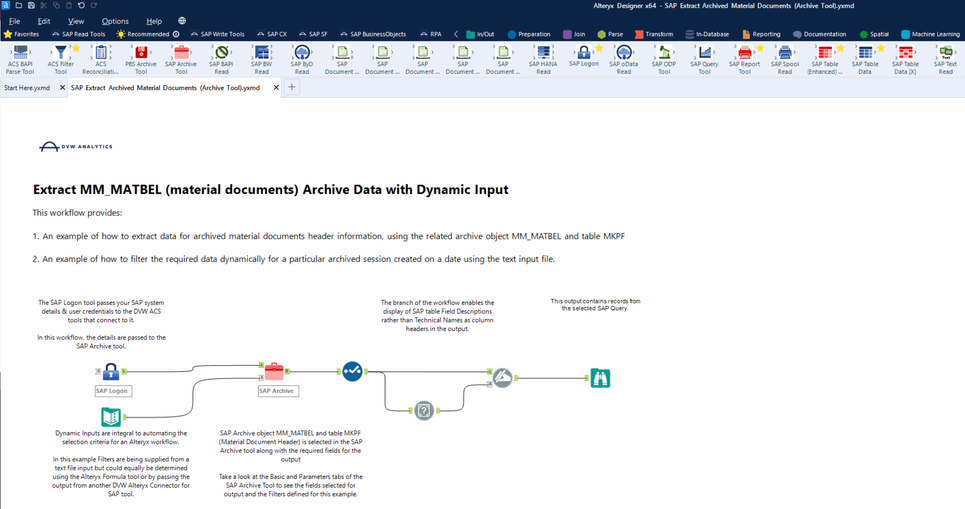This screenshot has height=509, width=965.
Task: Open the Help menu
Action: (x=154, y=21)
